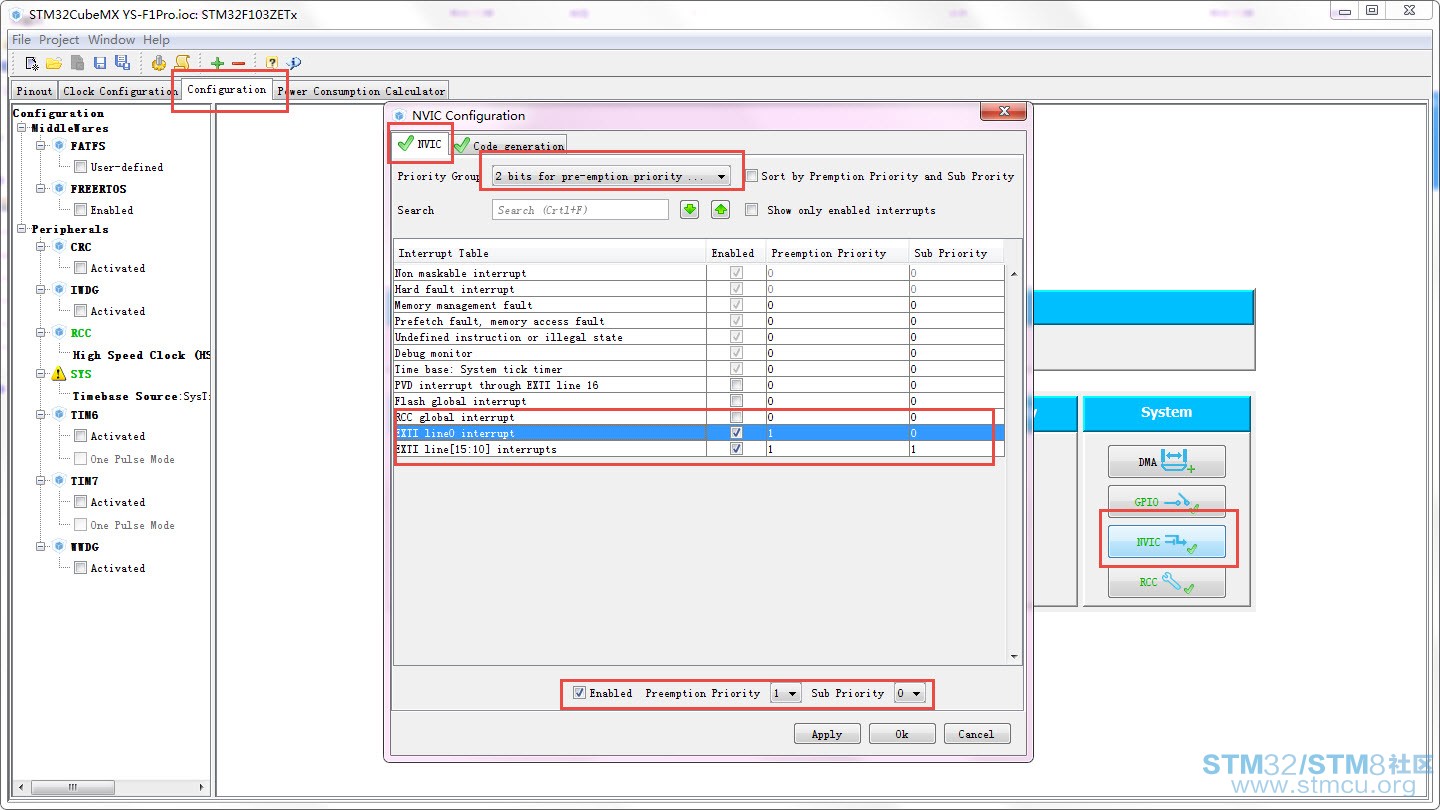1440x810 pixels.
Task: Click the TIM6 cube icon in tree
Action: click(x=59, y=415)
